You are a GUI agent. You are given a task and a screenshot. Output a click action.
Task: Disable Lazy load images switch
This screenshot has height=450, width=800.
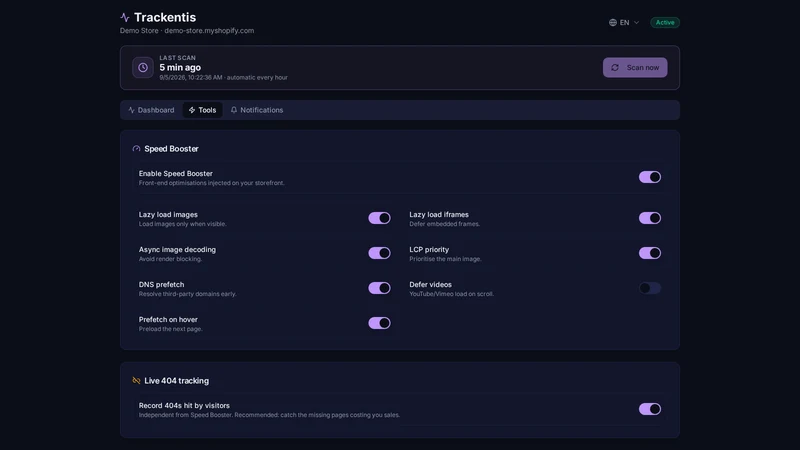(379, 218)
